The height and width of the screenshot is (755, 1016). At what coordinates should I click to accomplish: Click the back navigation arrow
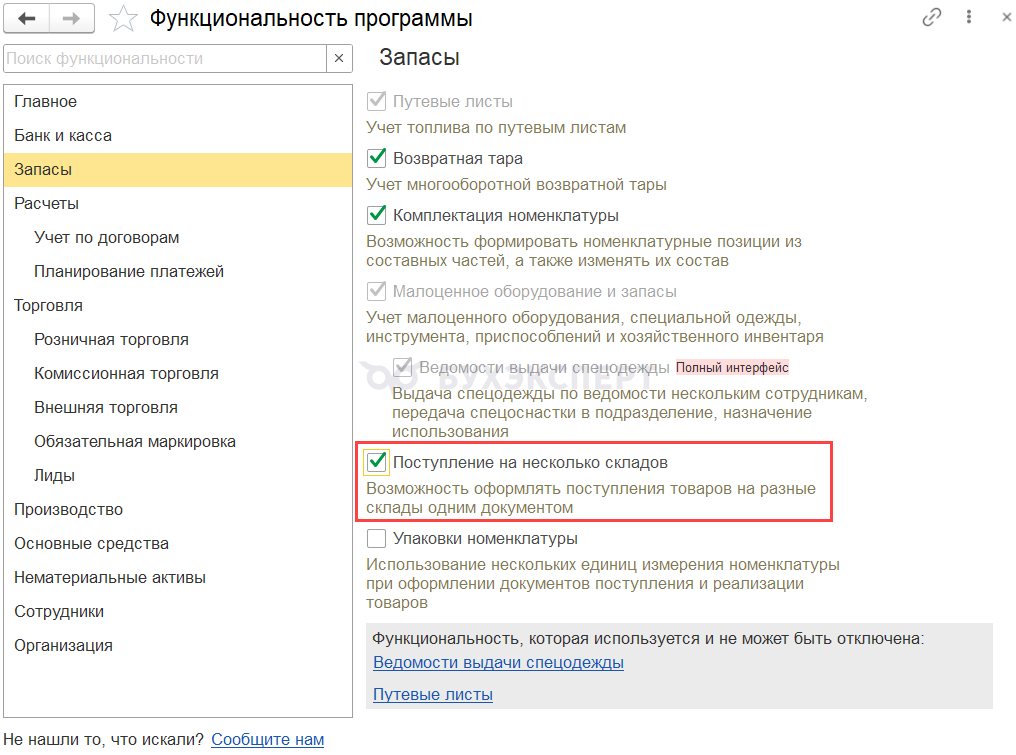pos(27,19)
